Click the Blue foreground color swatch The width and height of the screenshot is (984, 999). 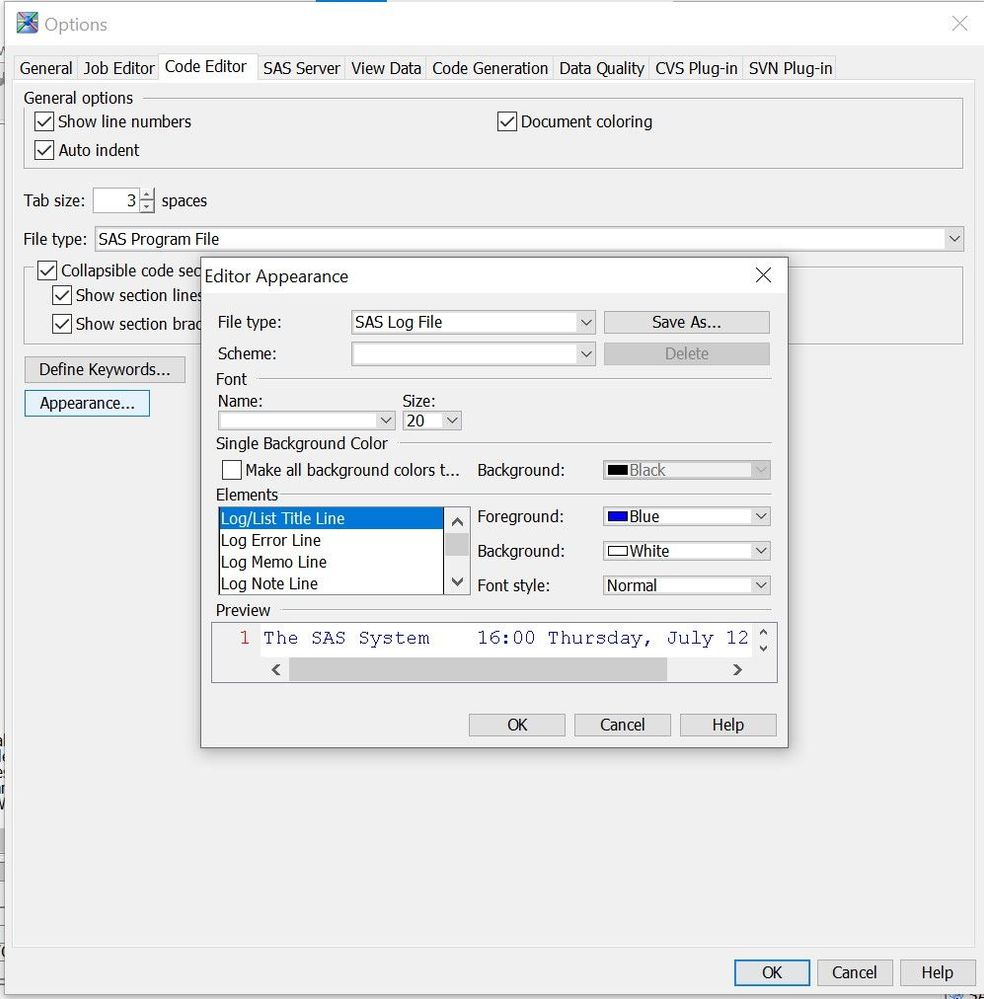(618, 516)
